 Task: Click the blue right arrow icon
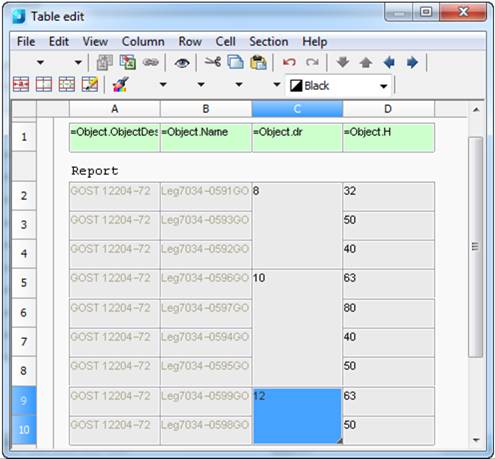[412, 62]
